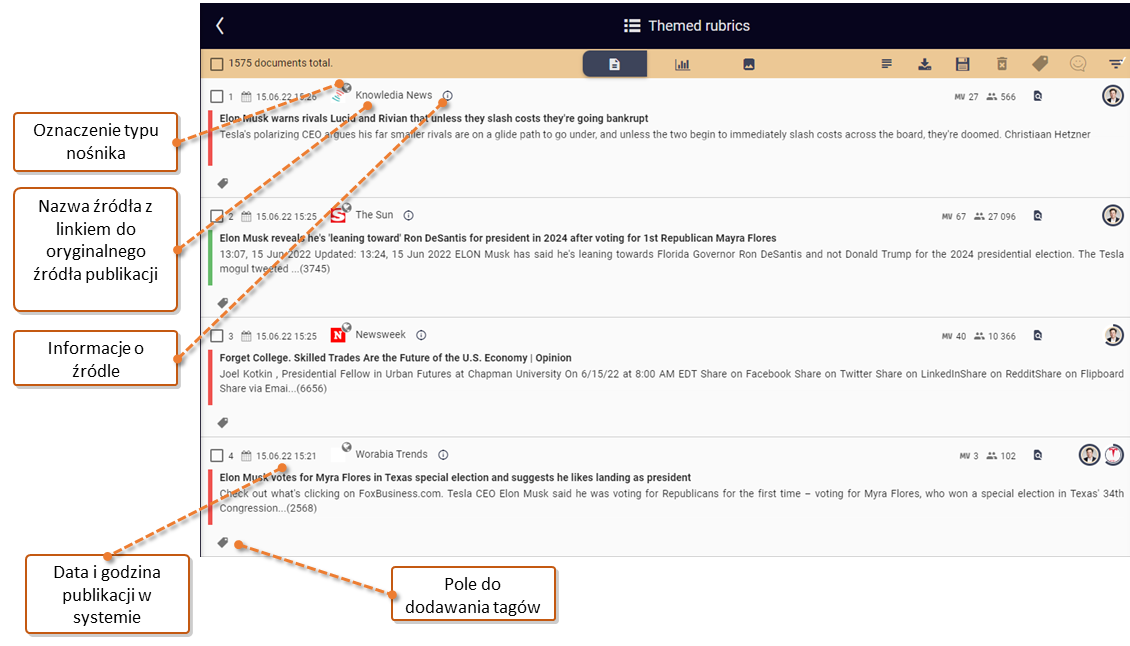Show source info next to The Sun
This screenshot has height=646, width=1130.
click(409, 216)
